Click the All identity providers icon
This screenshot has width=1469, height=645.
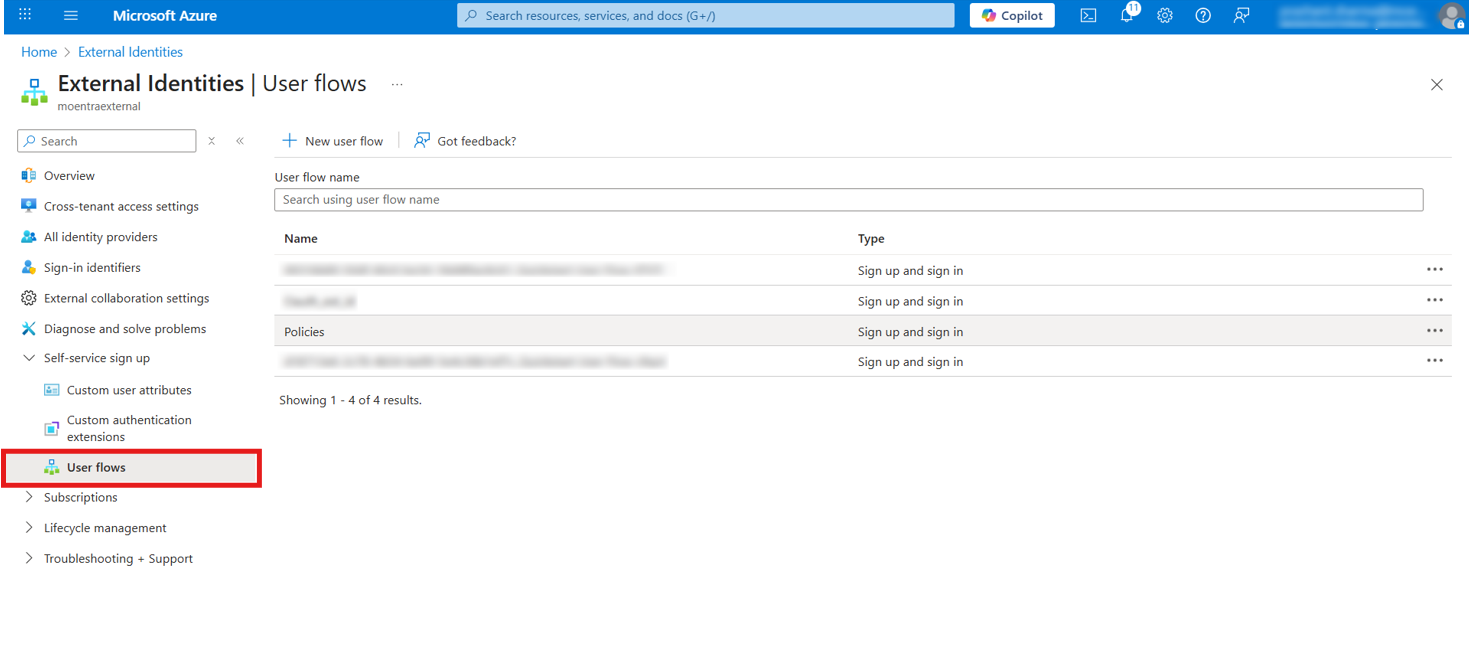29,236
